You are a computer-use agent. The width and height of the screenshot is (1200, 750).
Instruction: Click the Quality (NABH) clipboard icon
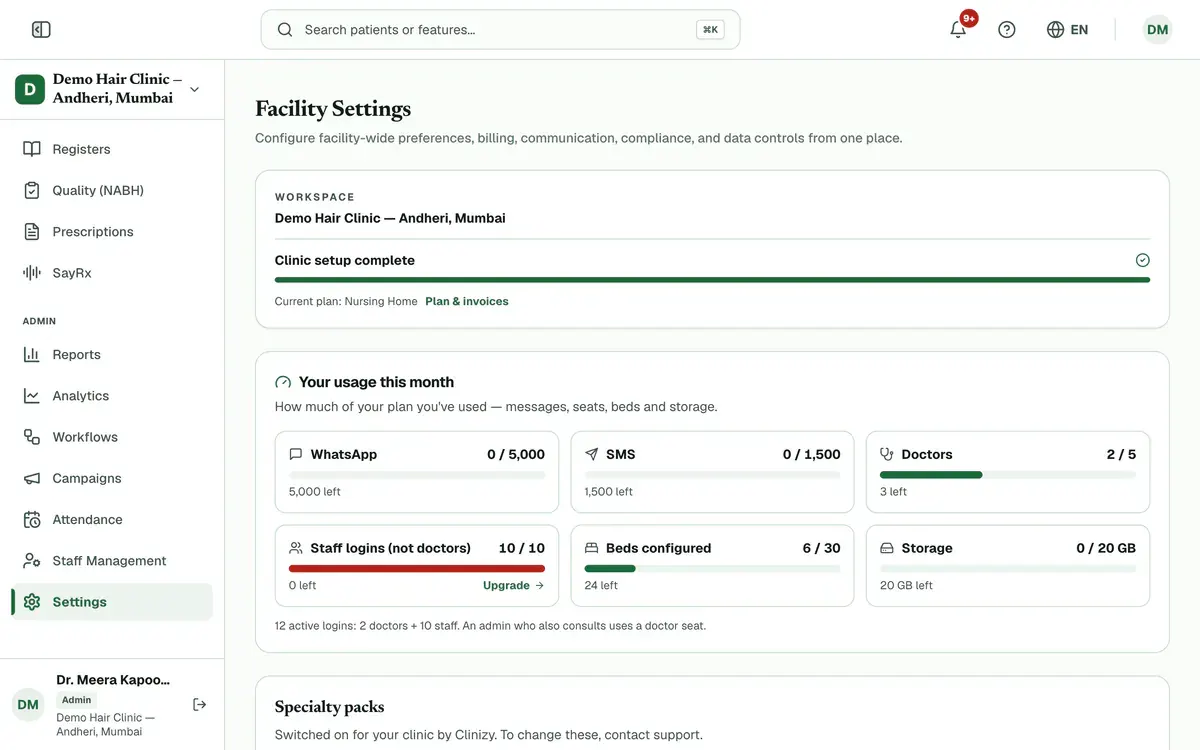tap(32, 190)
